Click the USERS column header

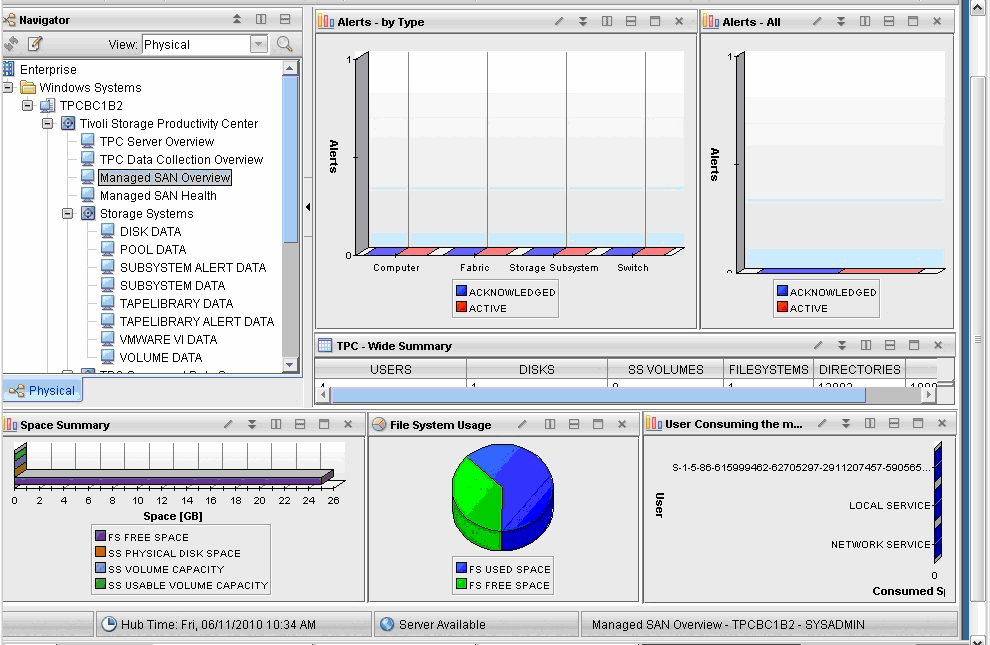pos(391,369)
